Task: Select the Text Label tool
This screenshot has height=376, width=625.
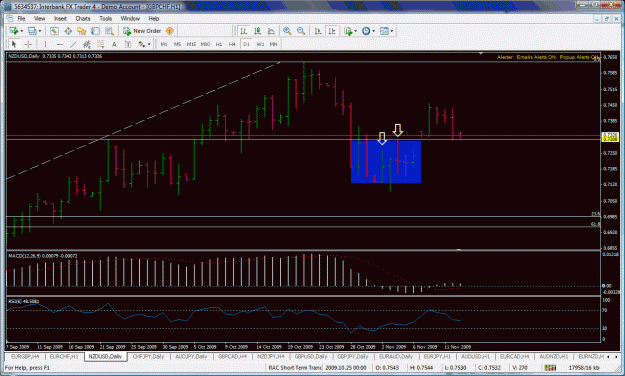Action: [128, 44]
